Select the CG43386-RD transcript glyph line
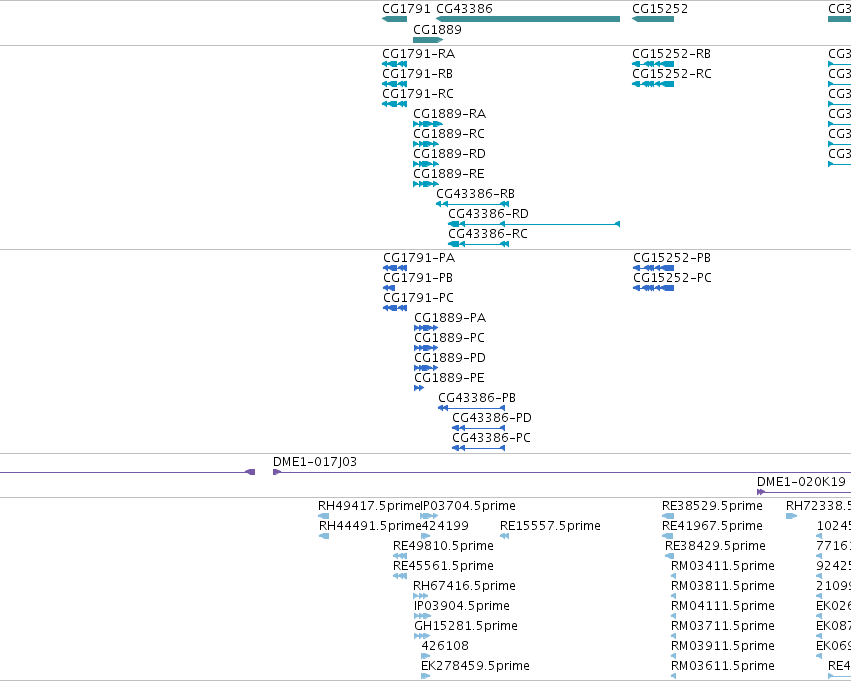Viewport: 851px width, 681px height. point(534,224)
